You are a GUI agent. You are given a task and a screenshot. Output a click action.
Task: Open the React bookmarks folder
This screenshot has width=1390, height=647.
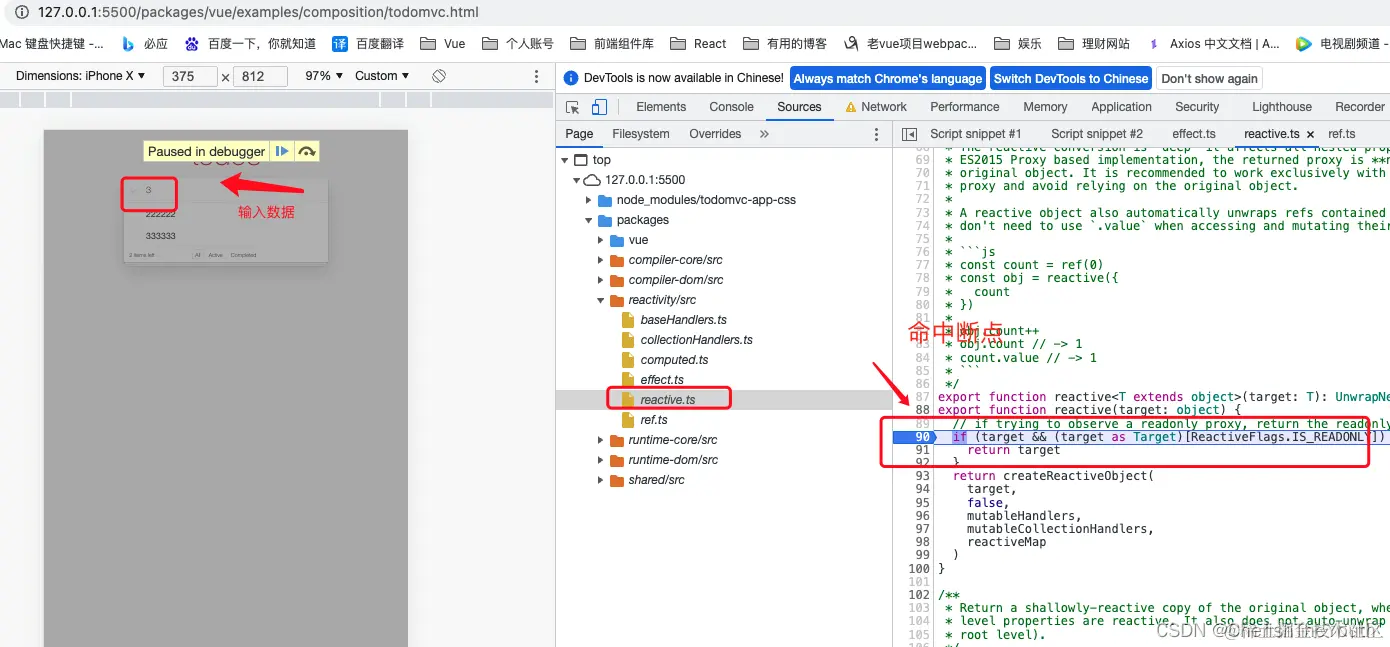pos(698,44)
